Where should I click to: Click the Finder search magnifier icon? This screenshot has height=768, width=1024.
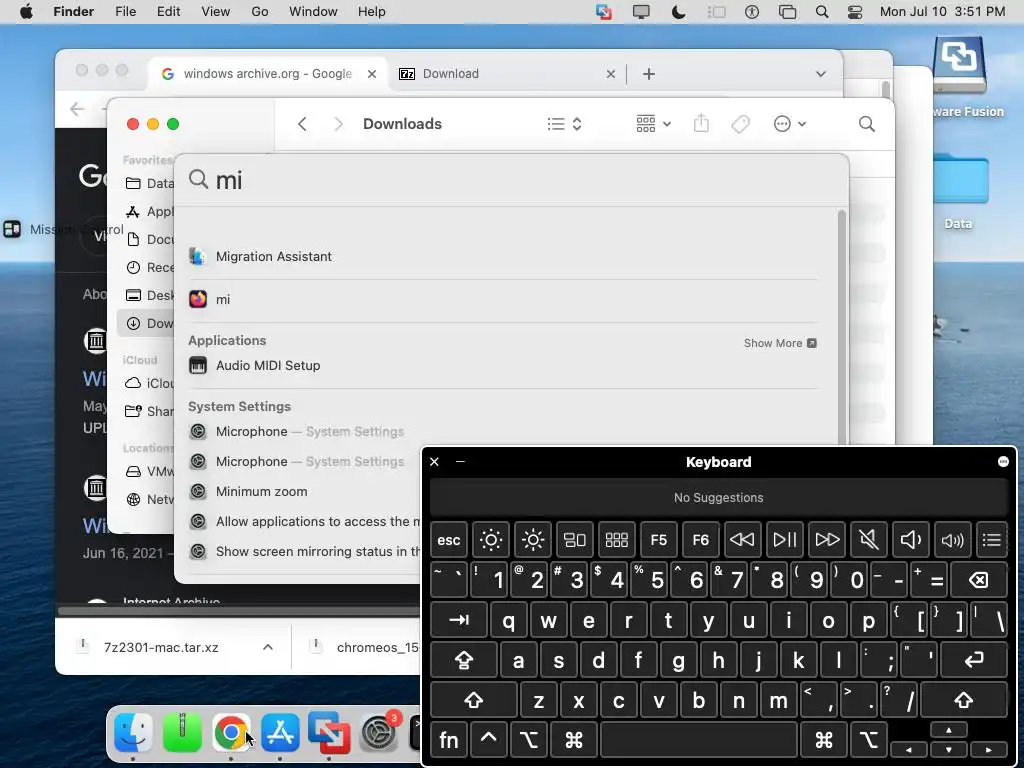click(x=867, y=124)
